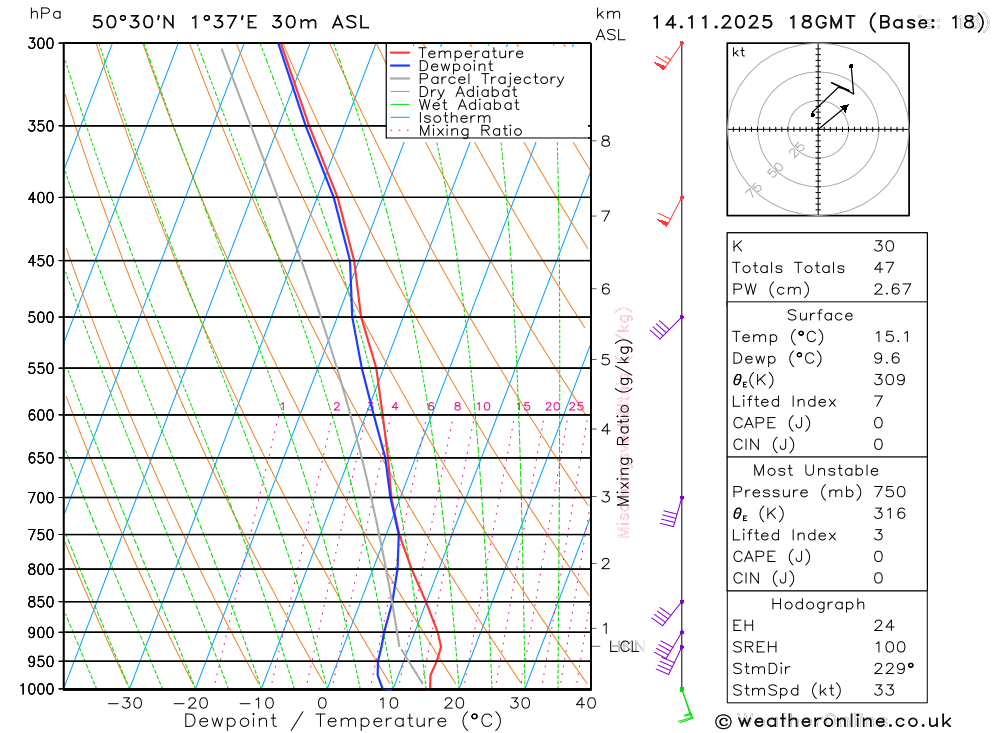Screen dimensions: 1000x733
Task: Click the 1000 hPa pressure axis label
Action: tap(37, 689)
